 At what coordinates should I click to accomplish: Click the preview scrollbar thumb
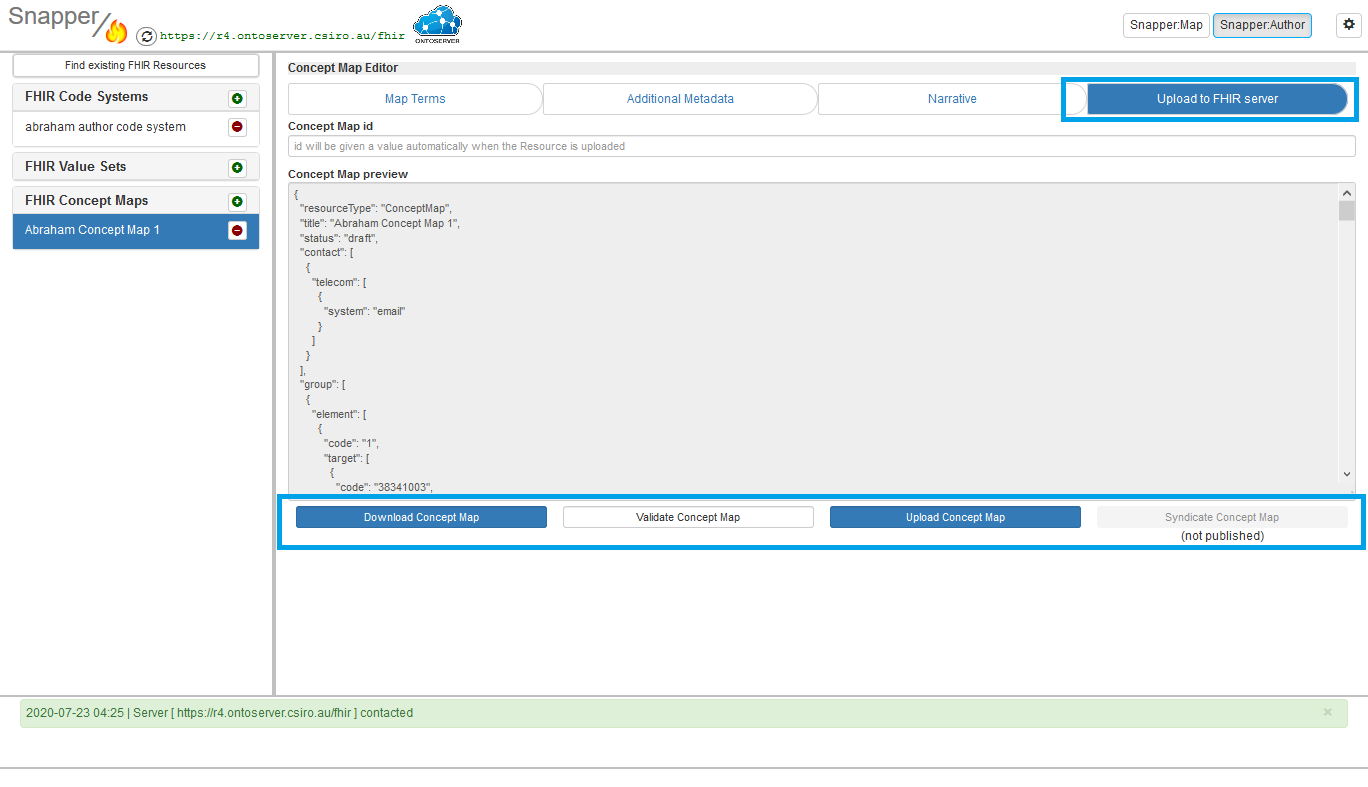pyautogui.click(x=1346, y=210)
